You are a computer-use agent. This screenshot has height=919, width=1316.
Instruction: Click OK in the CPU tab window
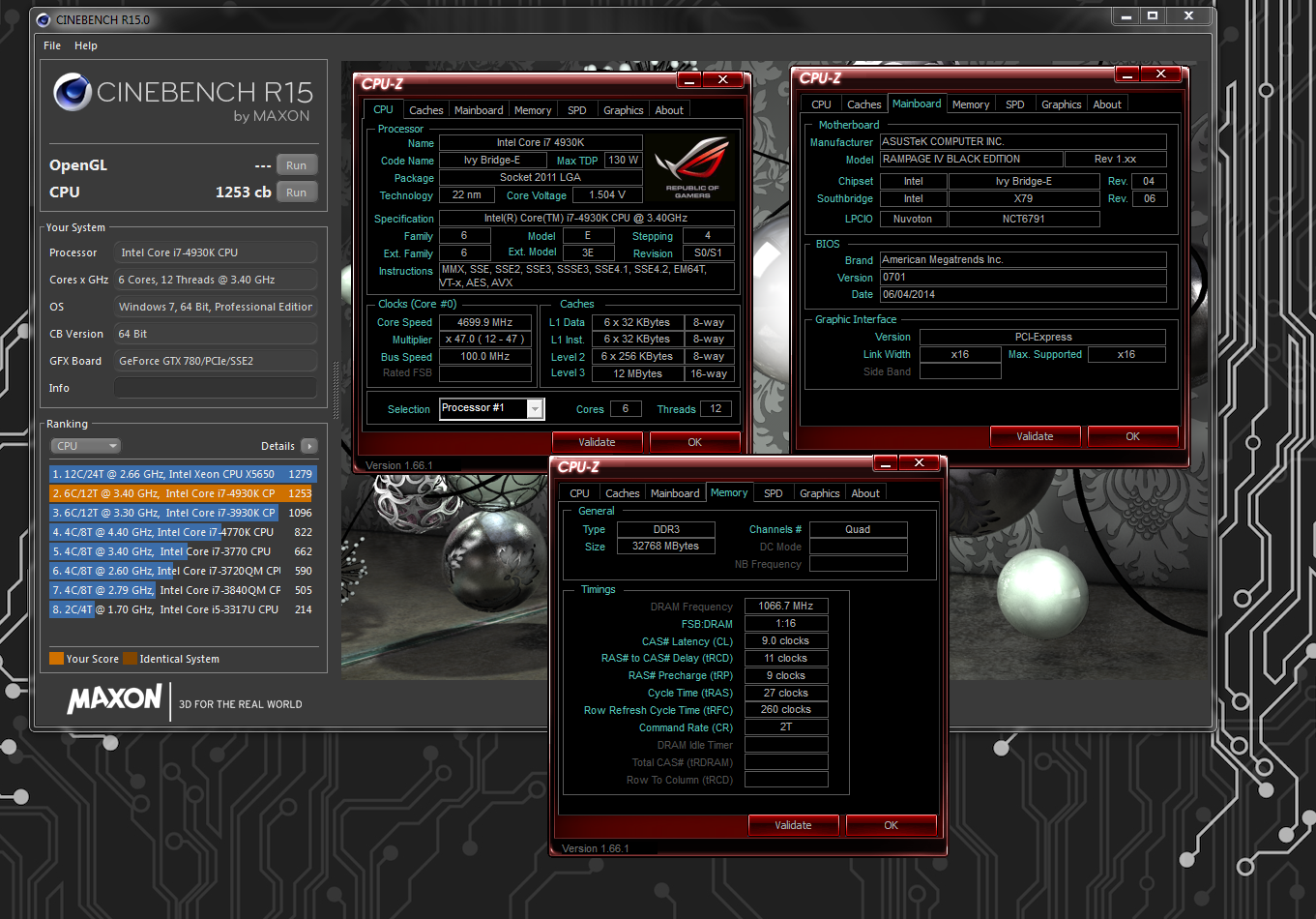(x=694, y=442)
